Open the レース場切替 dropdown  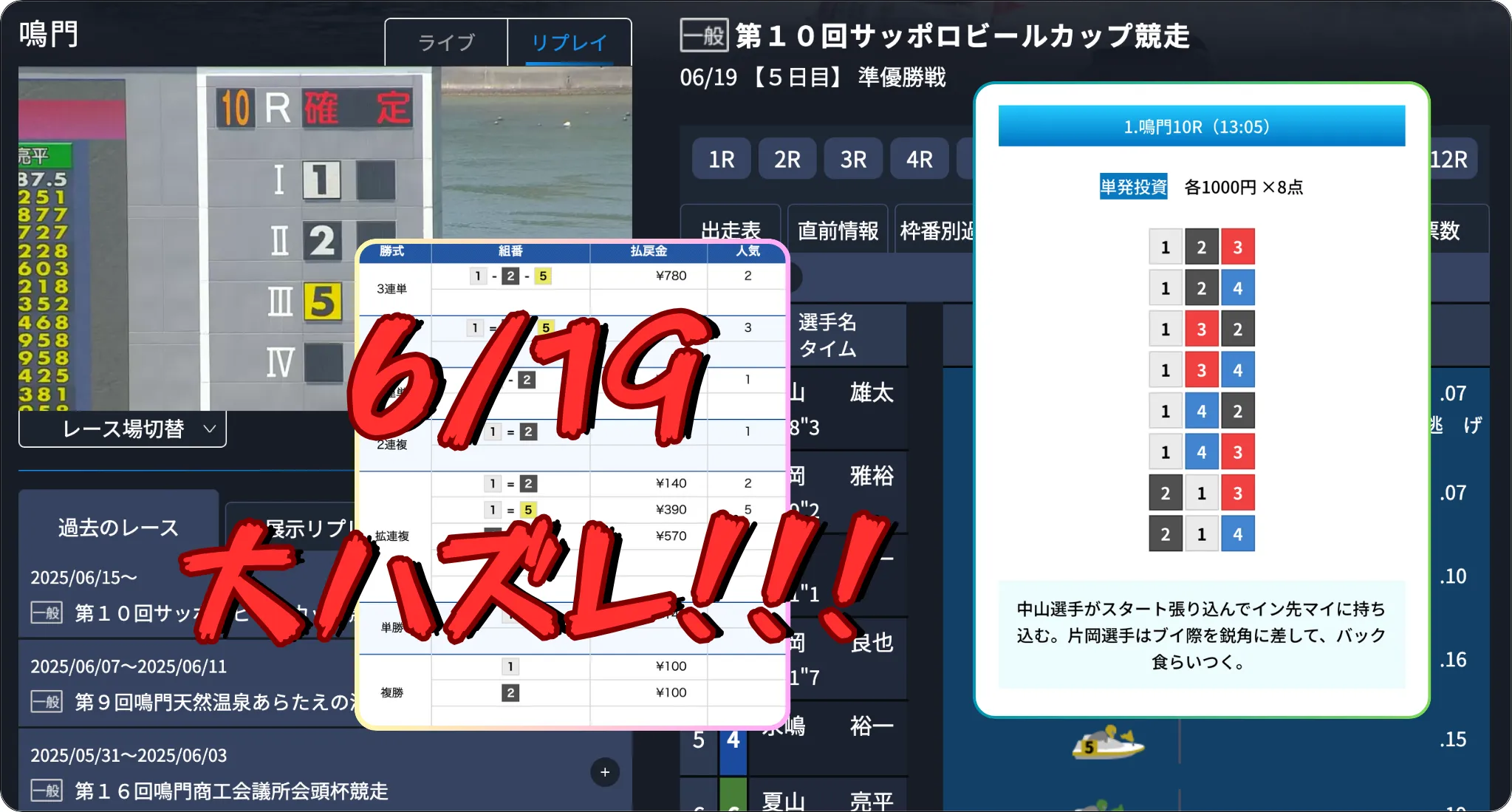[x=123, y=429]
